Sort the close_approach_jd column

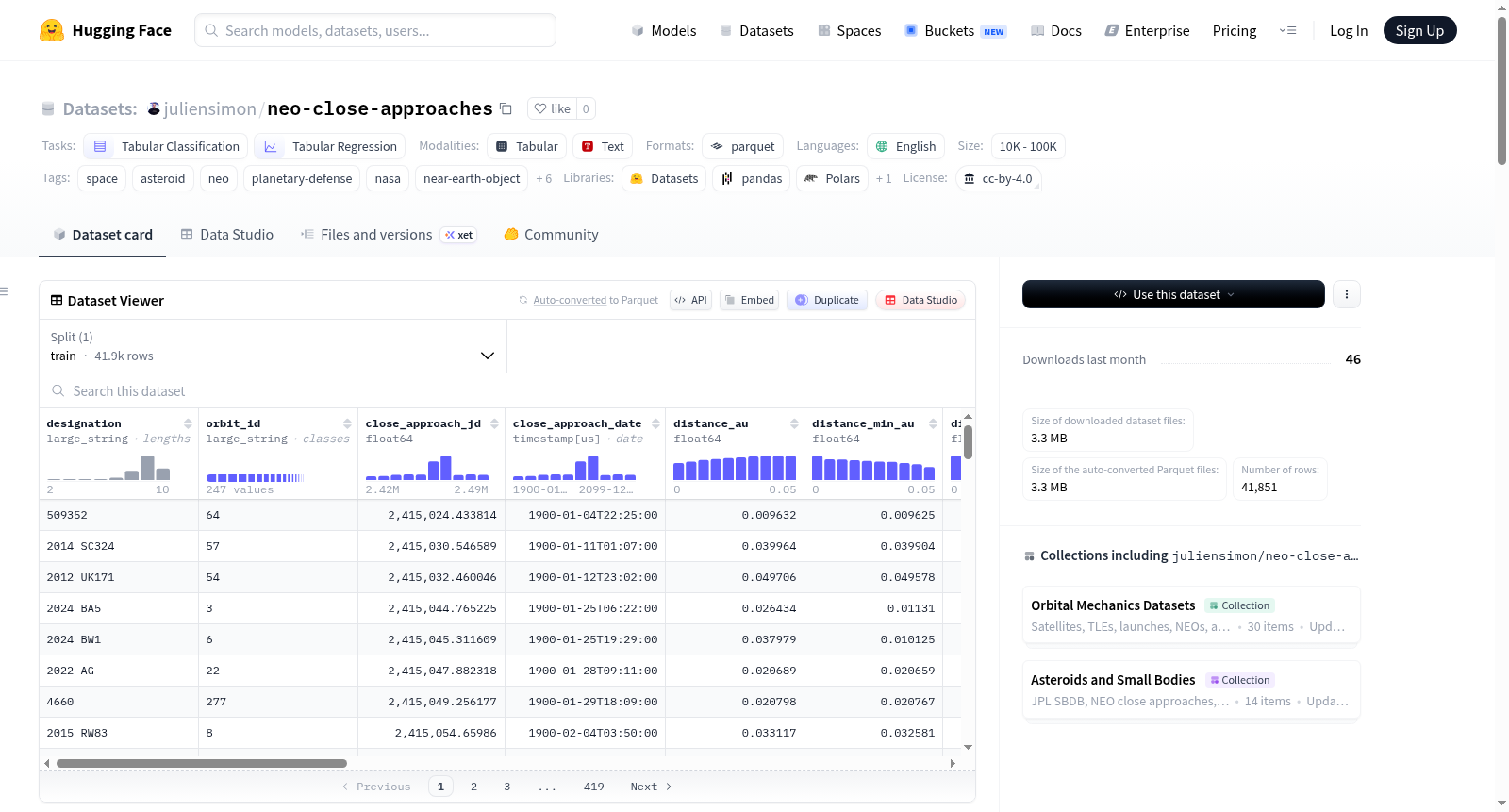(494, 423)
